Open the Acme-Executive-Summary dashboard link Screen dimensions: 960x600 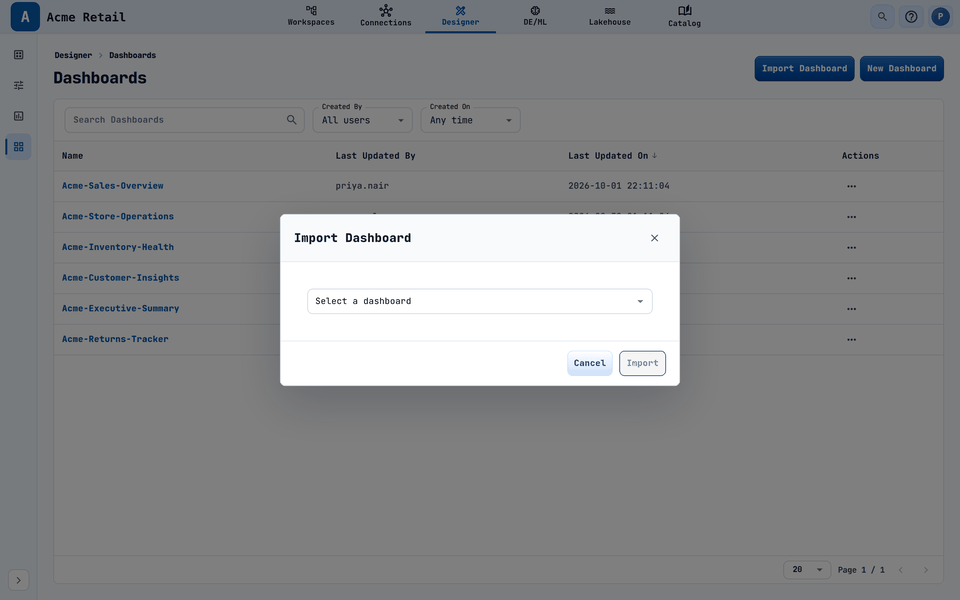(x=121, y=308)
